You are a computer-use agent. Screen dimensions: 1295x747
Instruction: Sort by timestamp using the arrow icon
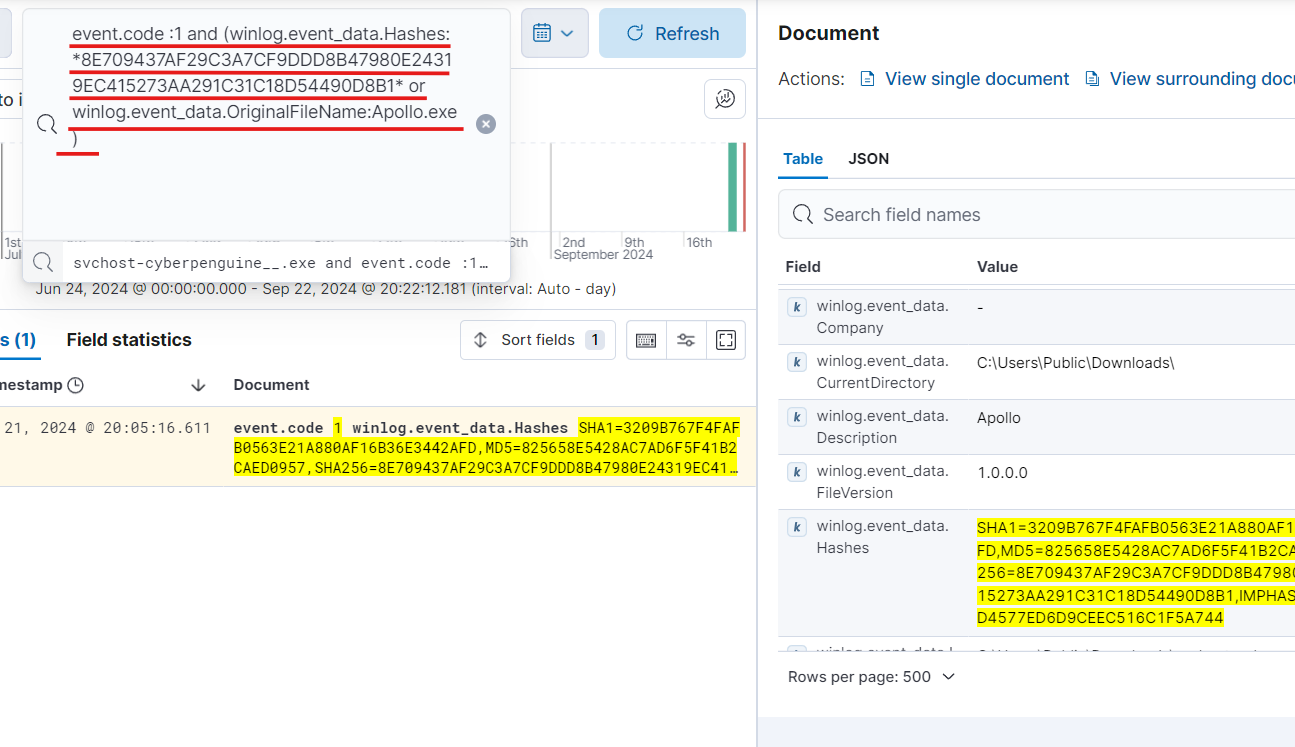pyautogui.click(x=198, y=385)
